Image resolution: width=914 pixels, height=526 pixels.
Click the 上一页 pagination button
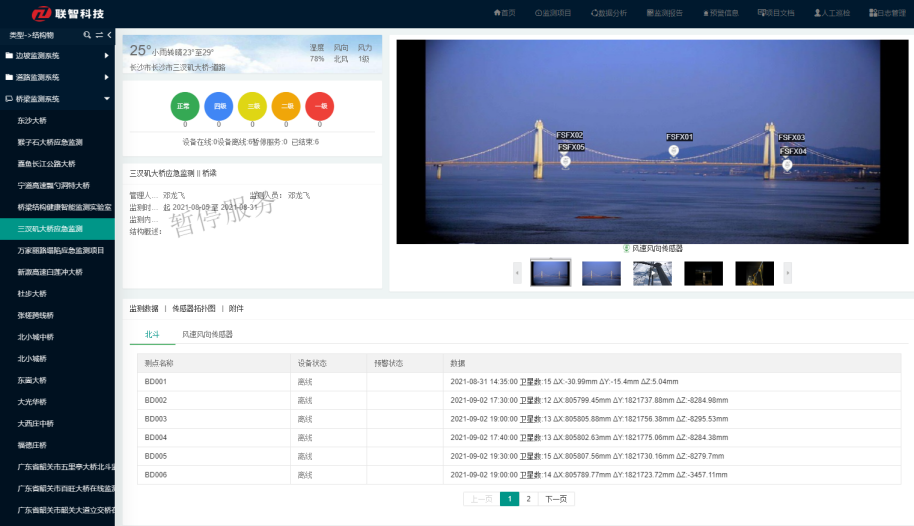click(481, 499)
